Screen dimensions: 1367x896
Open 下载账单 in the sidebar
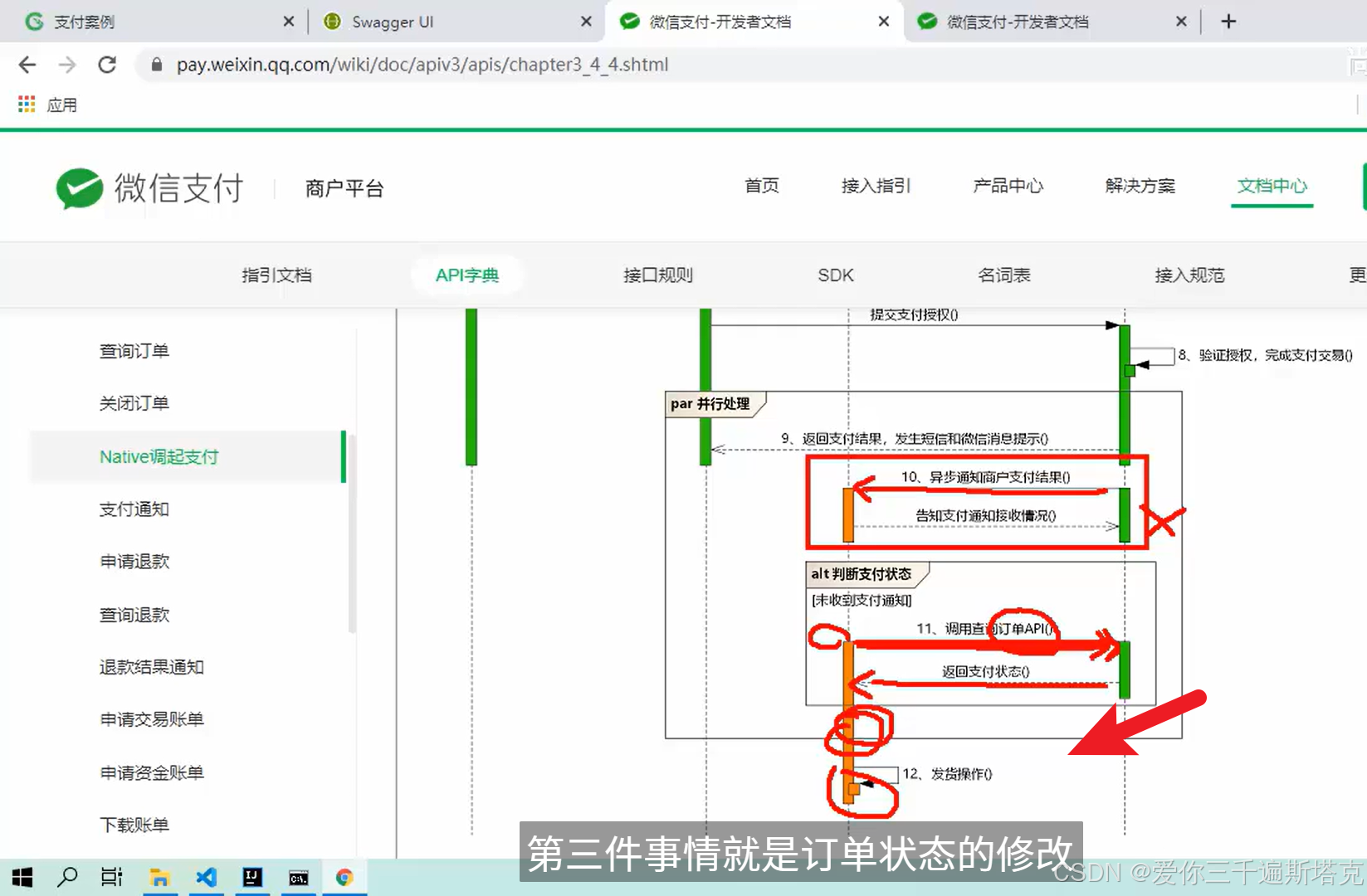[134, 825]
